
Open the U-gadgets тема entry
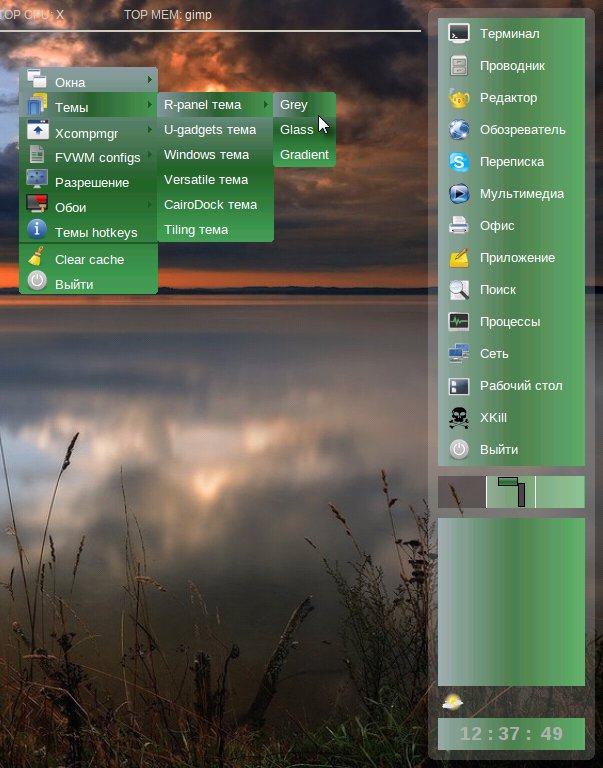(x=215, y=130)
